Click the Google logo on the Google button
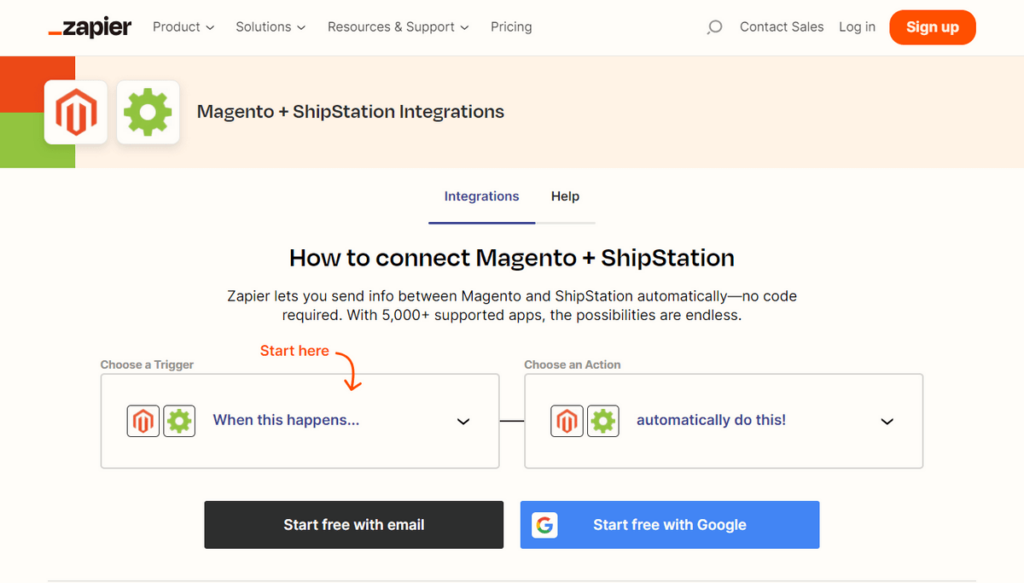1024x583 pixels. (x=545, y=524)
